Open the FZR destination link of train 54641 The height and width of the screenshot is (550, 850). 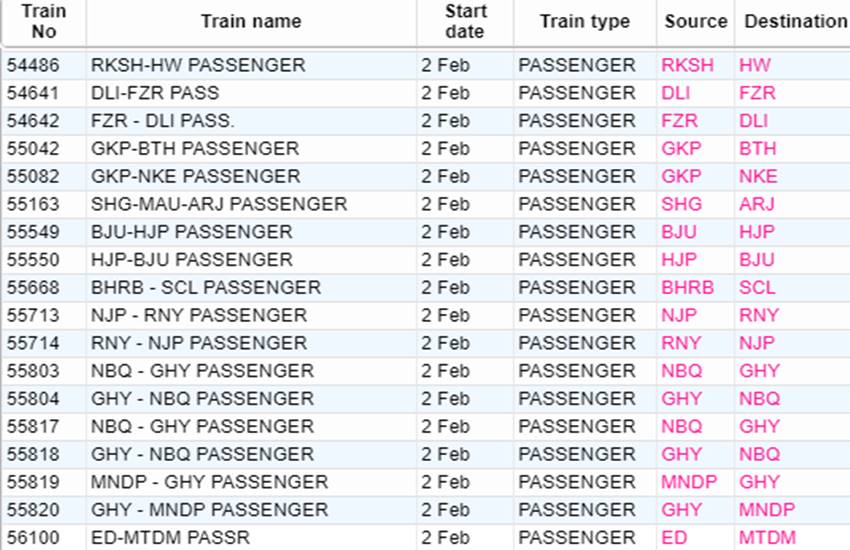[x=757, y=93]
